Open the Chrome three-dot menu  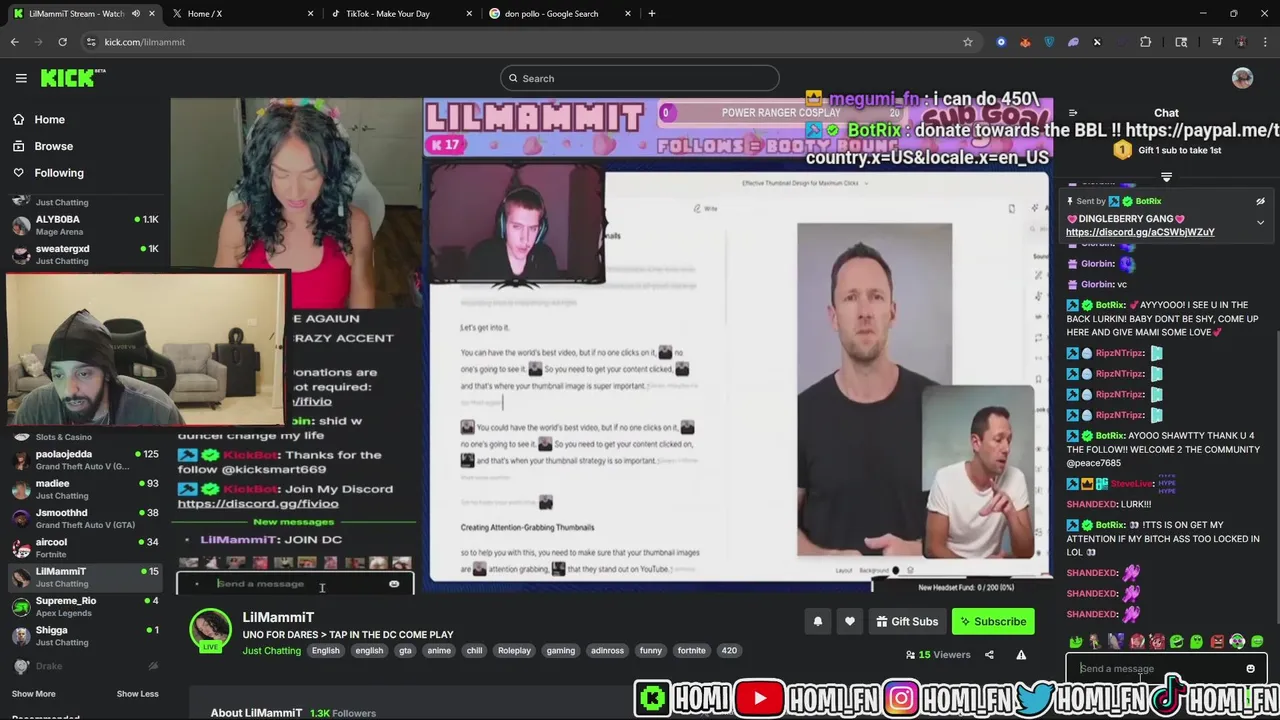pos(1265,42)
